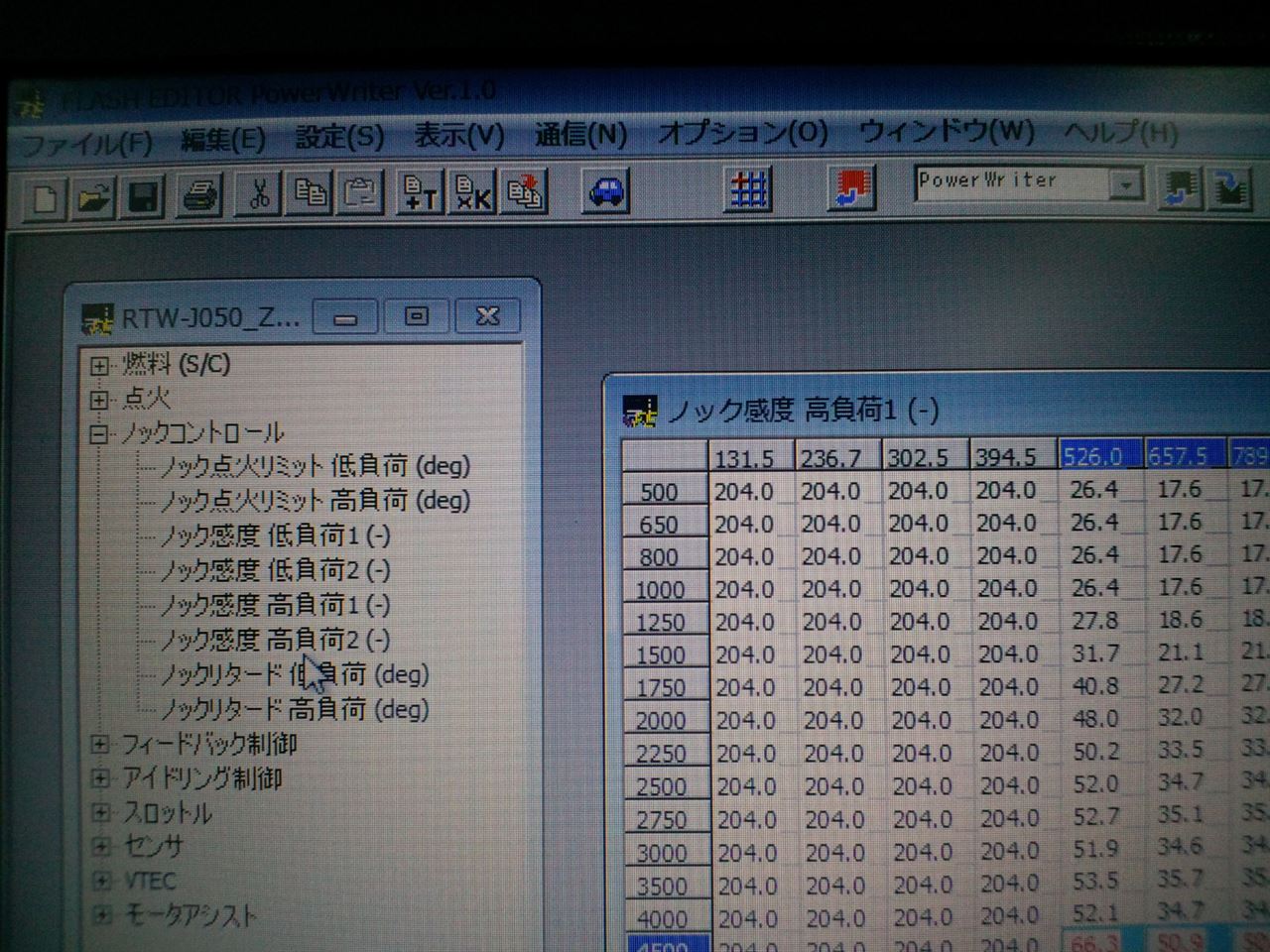Click the icon right of PowerWriter dropdown
This screenshot has height=952, width=1270.
coord(1181,186)
